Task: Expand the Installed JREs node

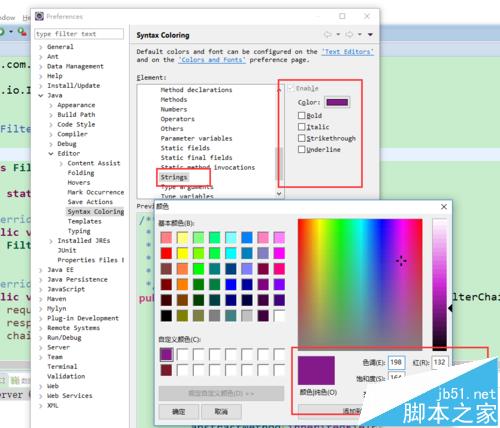Action: click(51, 241)
